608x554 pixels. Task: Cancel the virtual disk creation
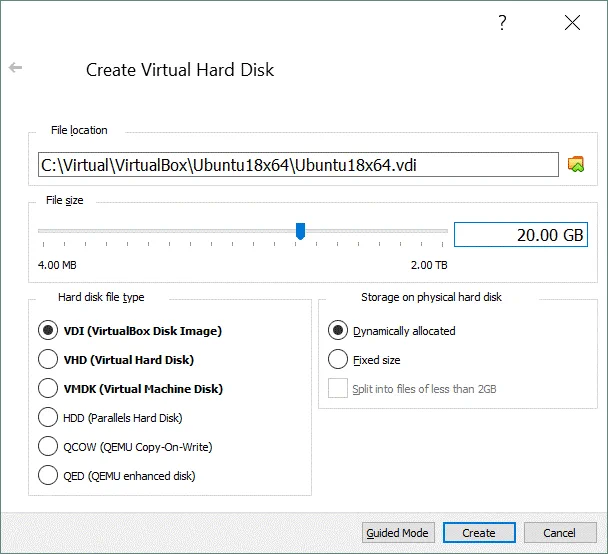click(x=560, y=533)
